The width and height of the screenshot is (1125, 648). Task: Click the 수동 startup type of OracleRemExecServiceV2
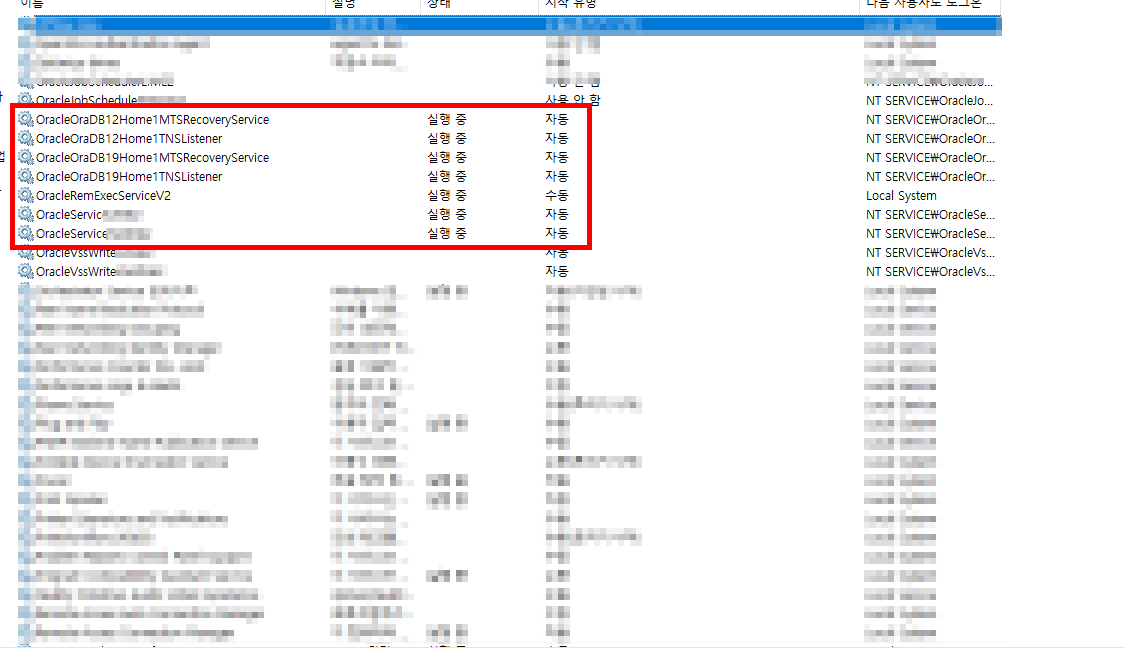pos(557,195)
